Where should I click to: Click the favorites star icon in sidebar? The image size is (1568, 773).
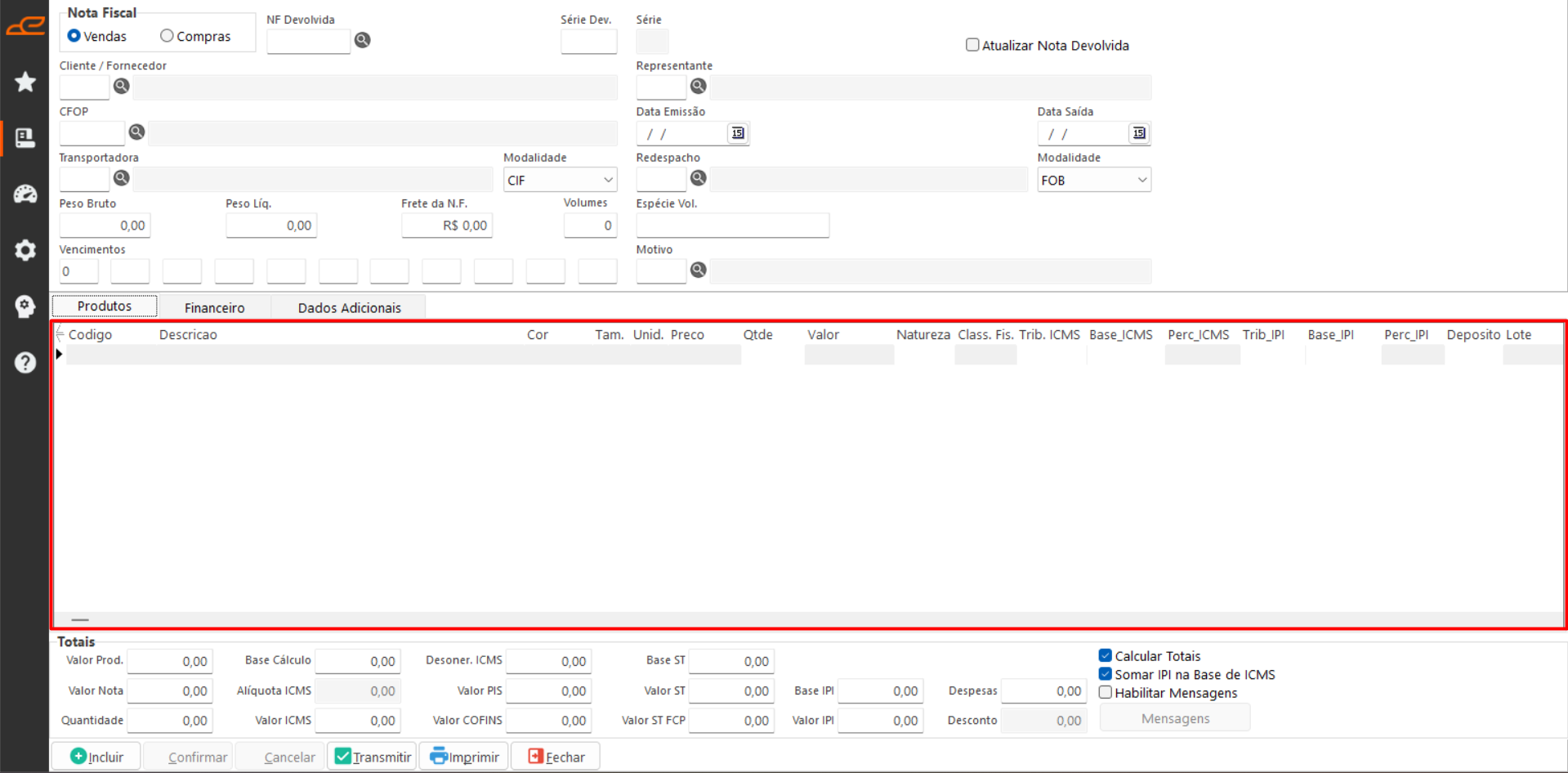25,82
